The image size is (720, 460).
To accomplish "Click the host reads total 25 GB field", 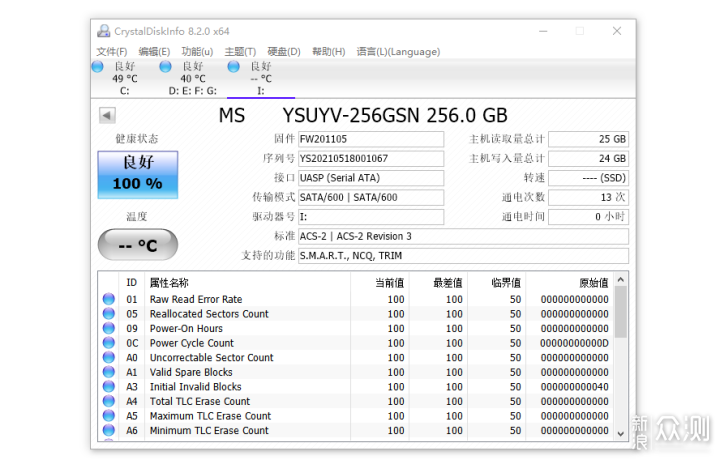I will [x=589, y=139].
